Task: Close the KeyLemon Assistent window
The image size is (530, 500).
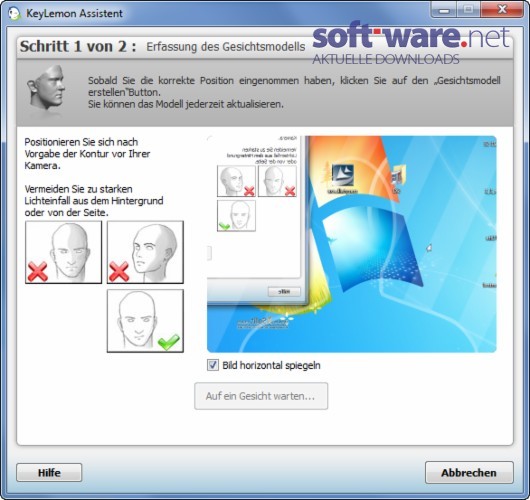Action: pyautogui.click(x=502, y=9)
